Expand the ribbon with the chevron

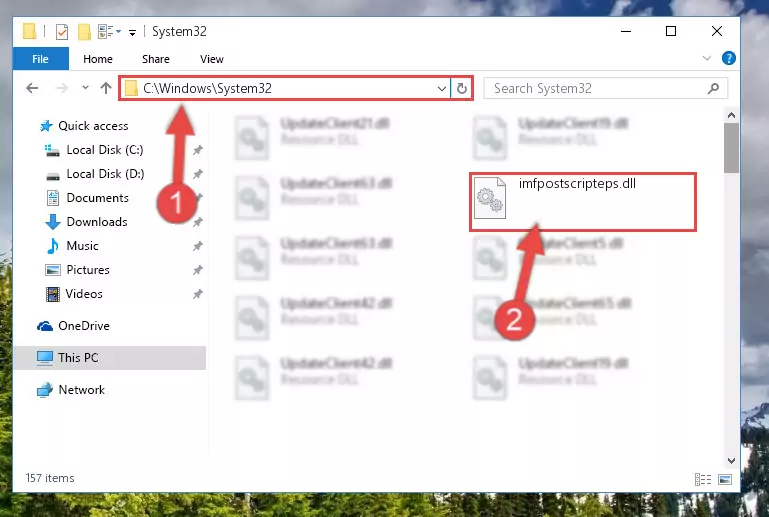point(707,58)
